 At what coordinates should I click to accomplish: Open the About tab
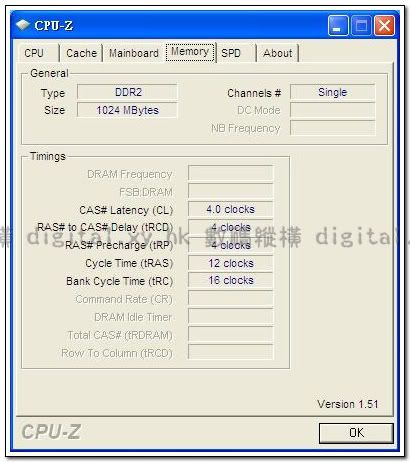278,53
